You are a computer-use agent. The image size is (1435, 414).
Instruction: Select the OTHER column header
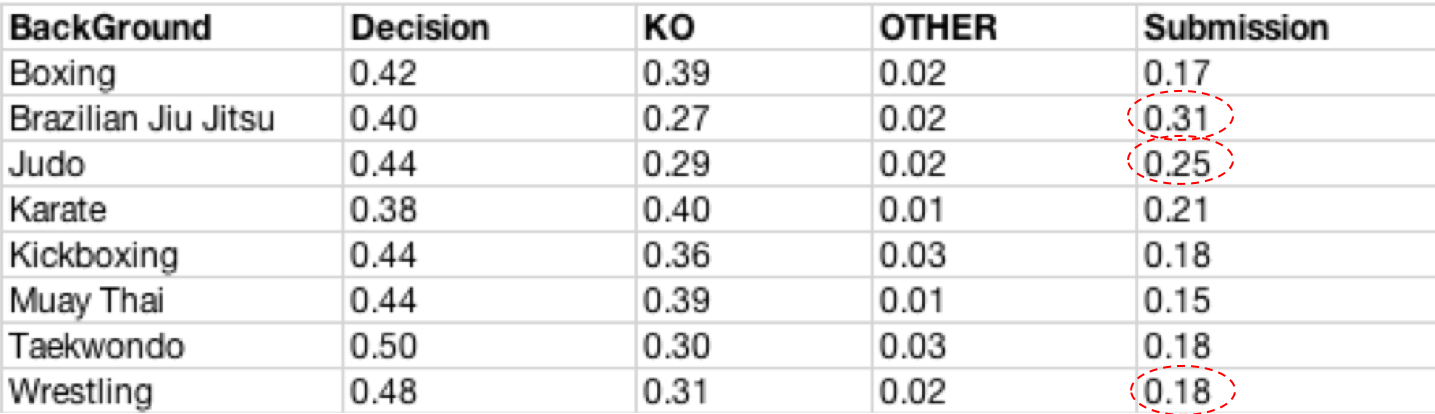(x=938, y=28)
